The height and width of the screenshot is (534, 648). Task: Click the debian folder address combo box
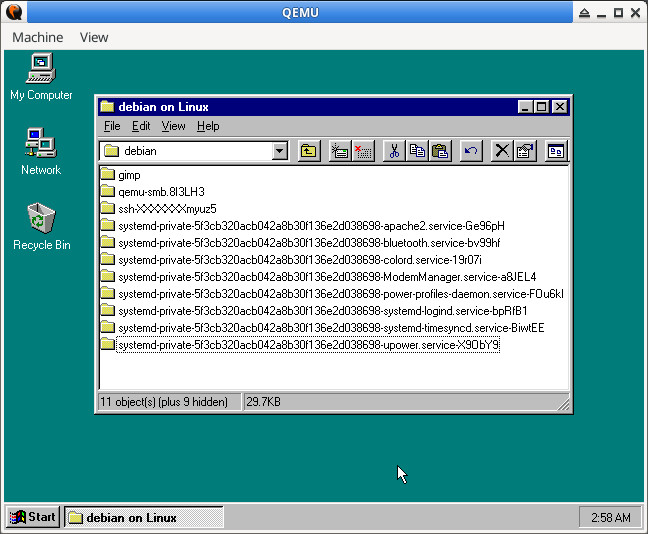[x=193, y=151]
